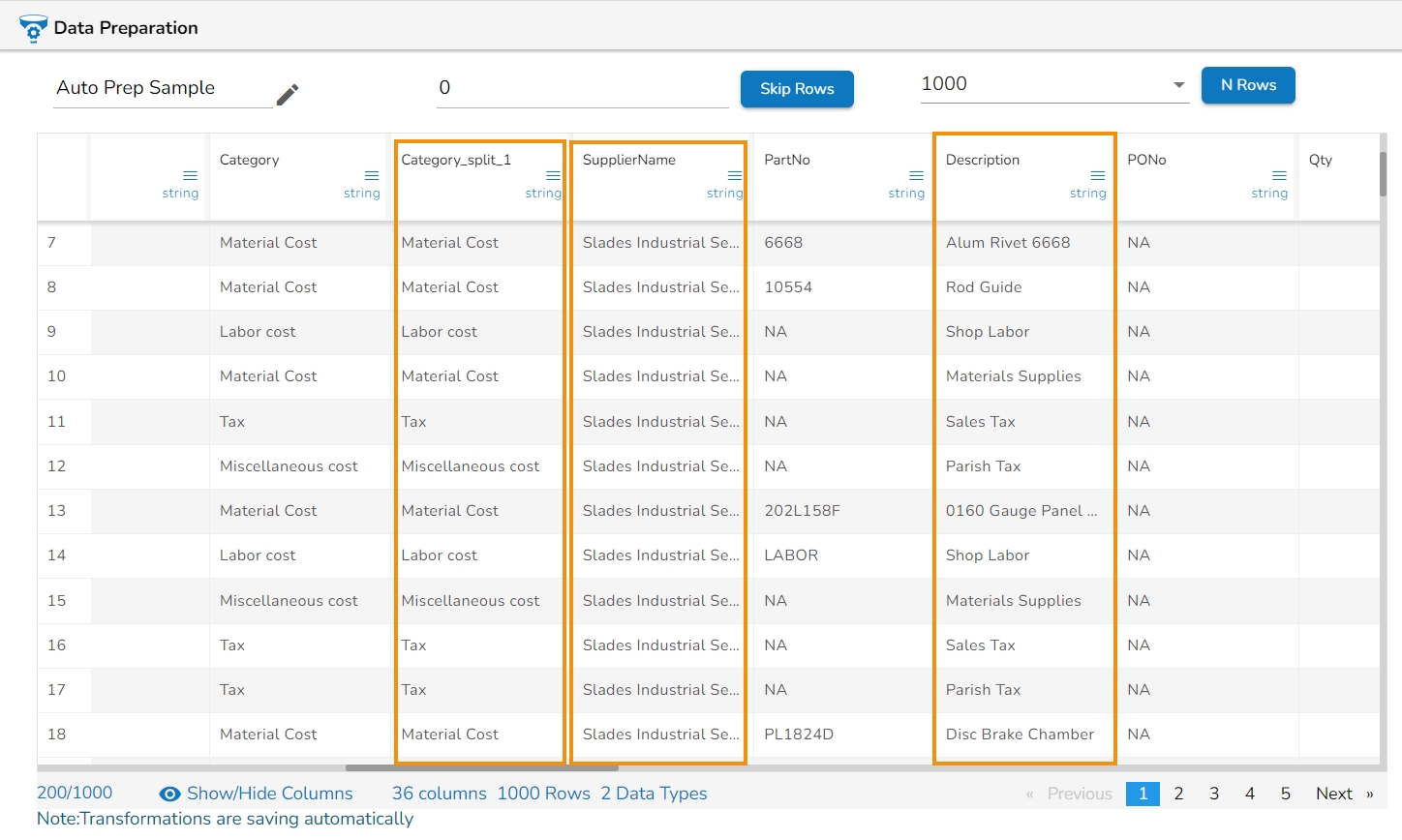Open the Category_split_1 column menu icon
The height and width of the screenshot is (840, 1402).
553,175
